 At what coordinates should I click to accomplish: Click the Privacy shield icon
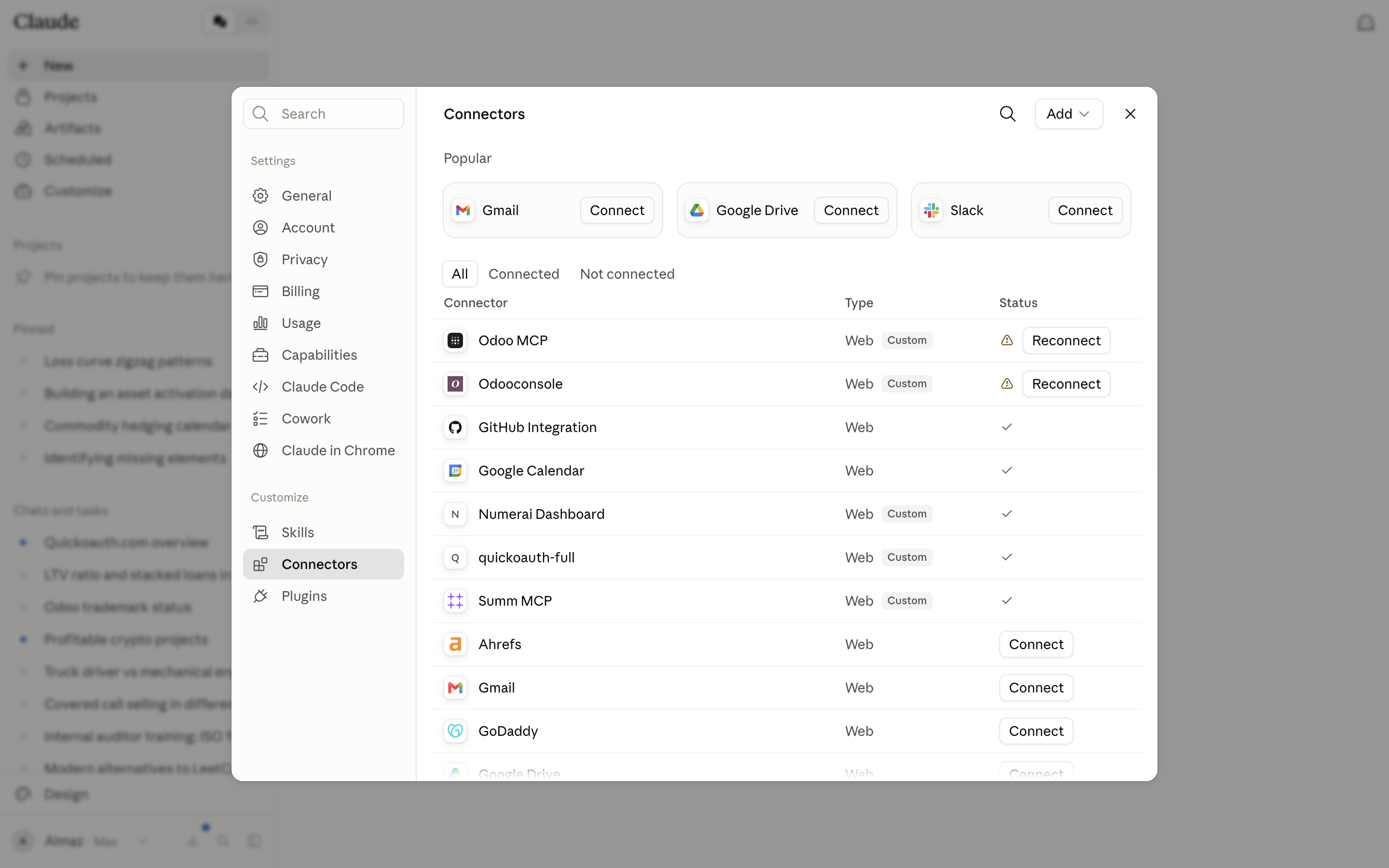pyautogui.click(x=260, y=259)
